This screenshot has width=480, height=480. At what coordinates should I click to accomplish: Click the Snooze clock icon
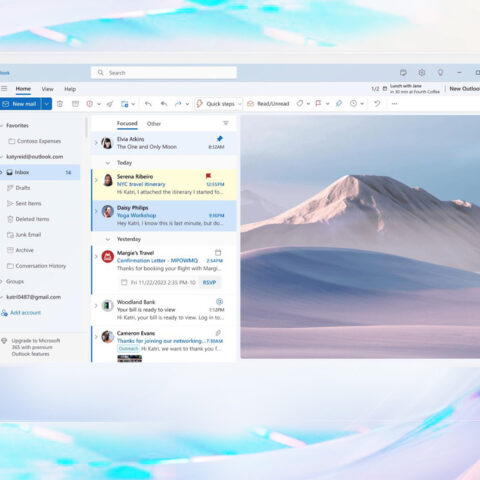[353, 104]
